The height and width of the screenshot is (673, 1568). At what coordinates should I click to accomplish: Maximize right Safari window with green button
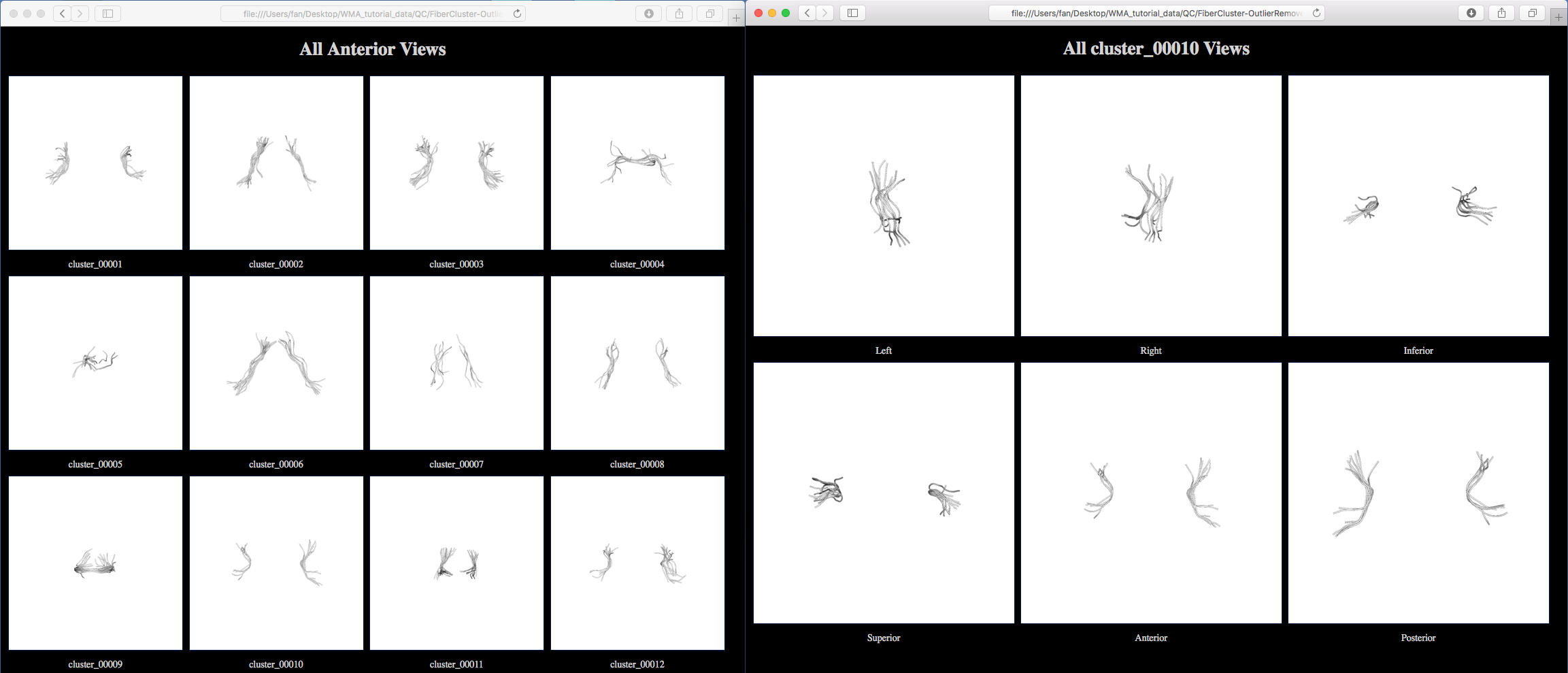pos(786,13)
